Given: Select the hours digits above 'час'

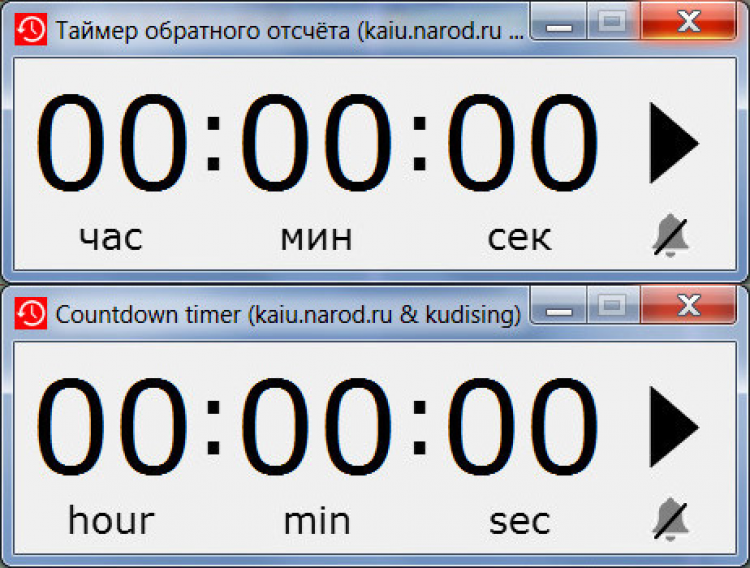Looking at the screenshot, I should click(x=112, y=143).
